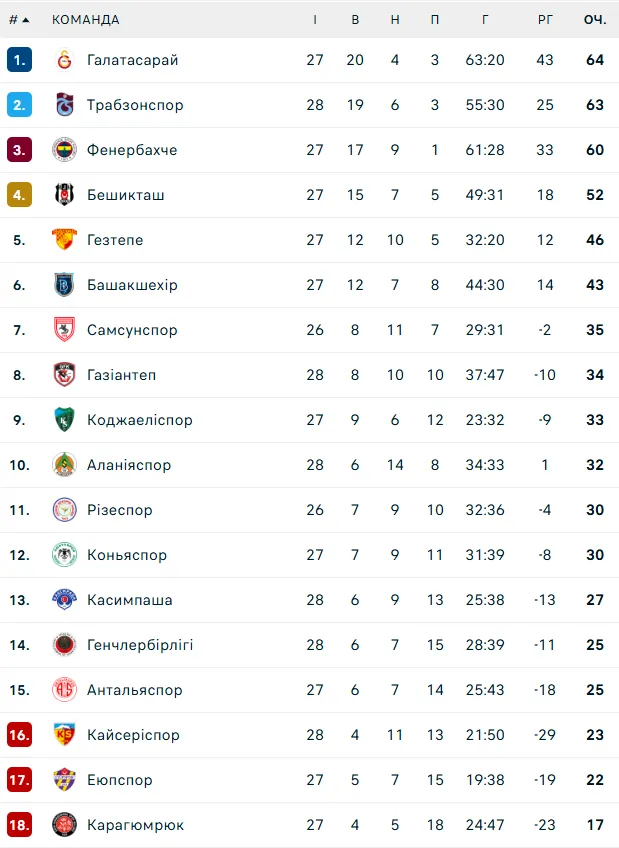The width and height of the screenshot is (619, 848).
Task: Click the Бешикташ team logo
Action: click(64, 195)
